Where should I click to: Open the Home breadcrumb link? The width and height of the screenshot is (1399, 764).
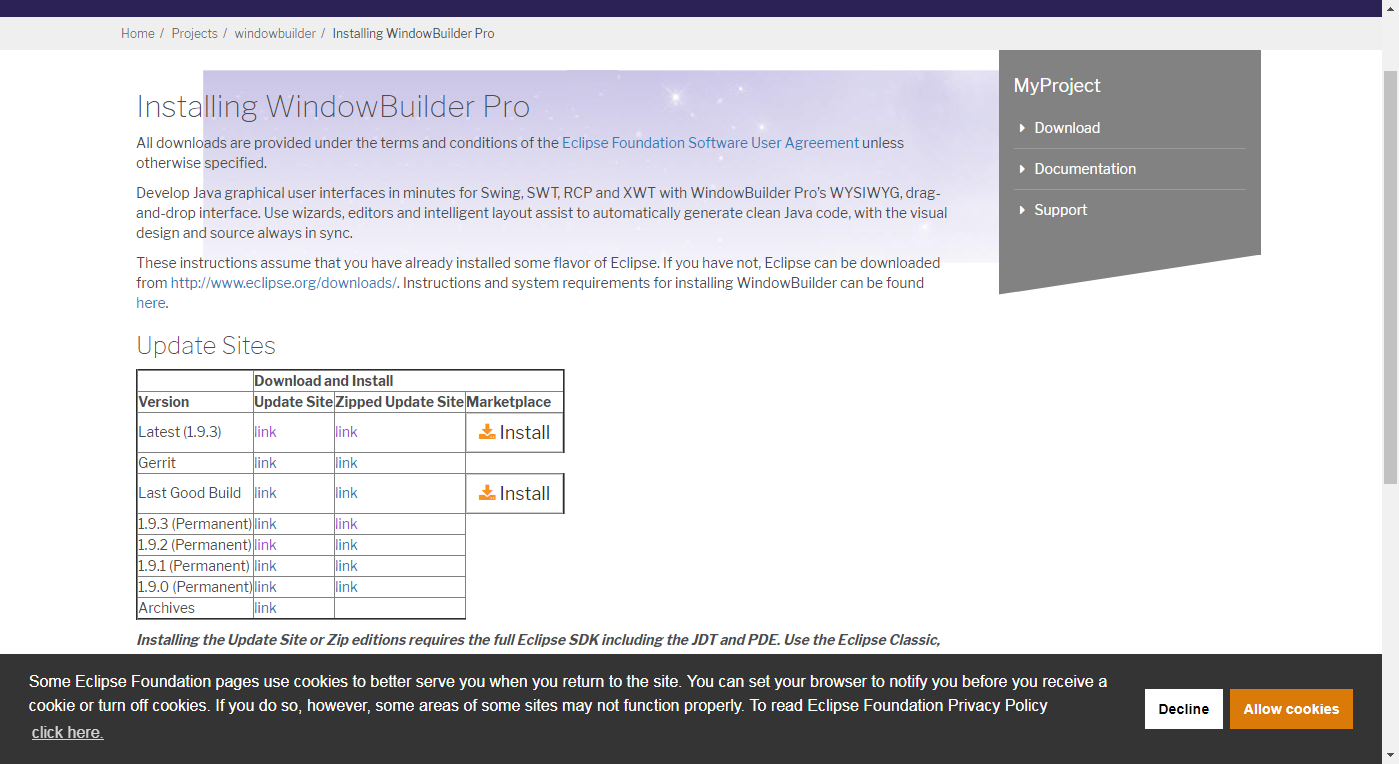(x=137, y=33)
